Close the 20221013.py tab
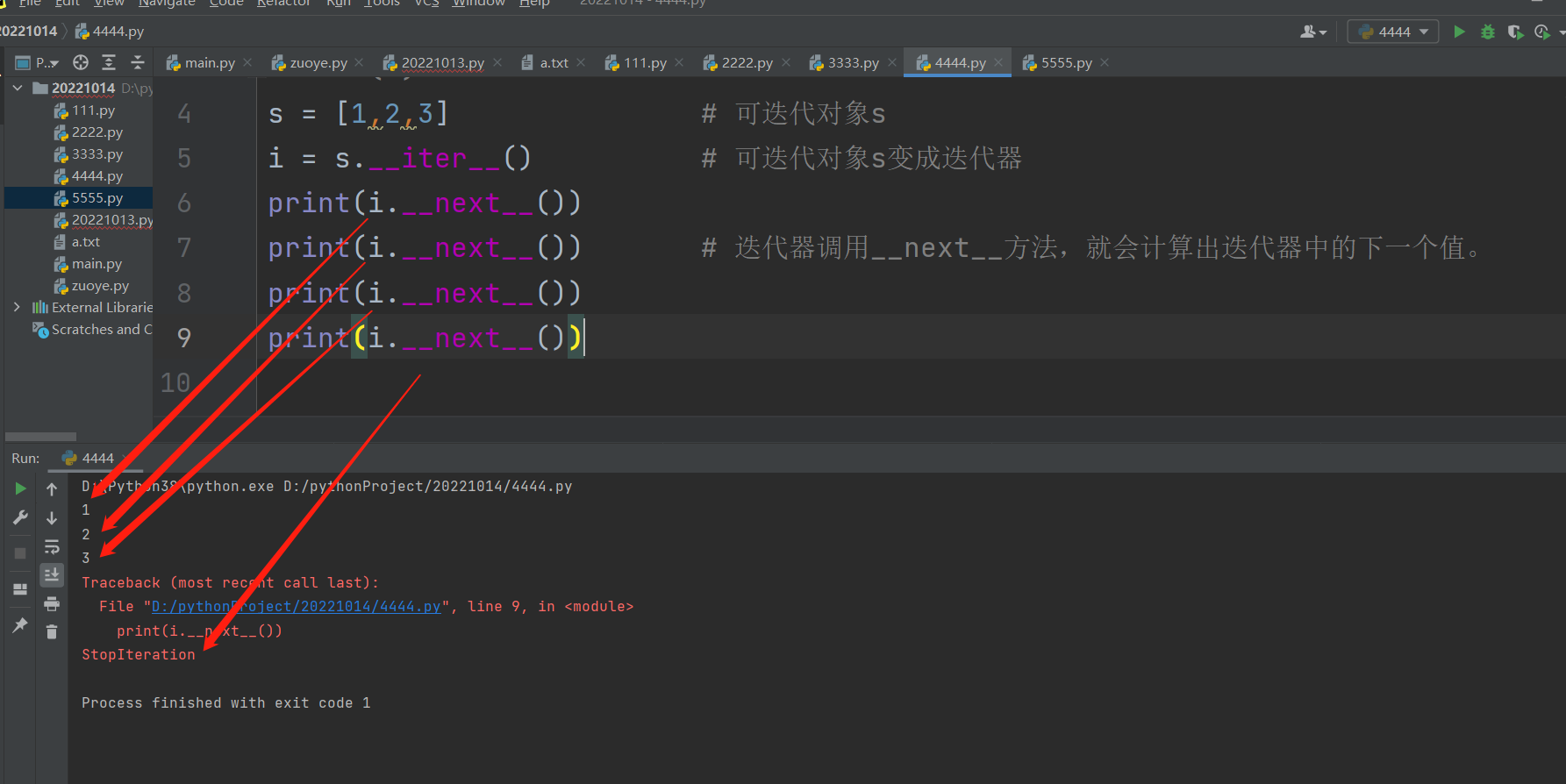The height and width of the screenshot is (784, 1566). pyautogui.click(x=497, y=62)
